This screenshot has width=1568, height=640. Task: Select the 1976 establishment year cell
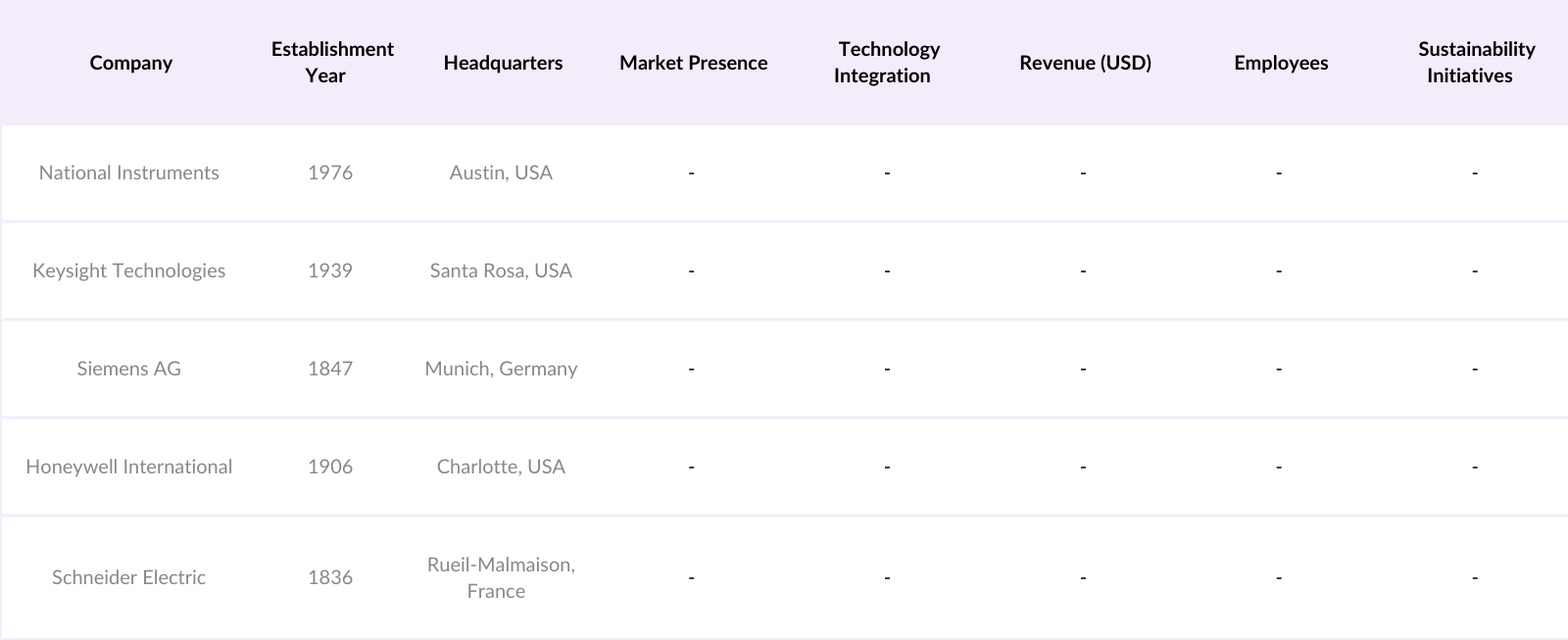(x=330, y=172)
